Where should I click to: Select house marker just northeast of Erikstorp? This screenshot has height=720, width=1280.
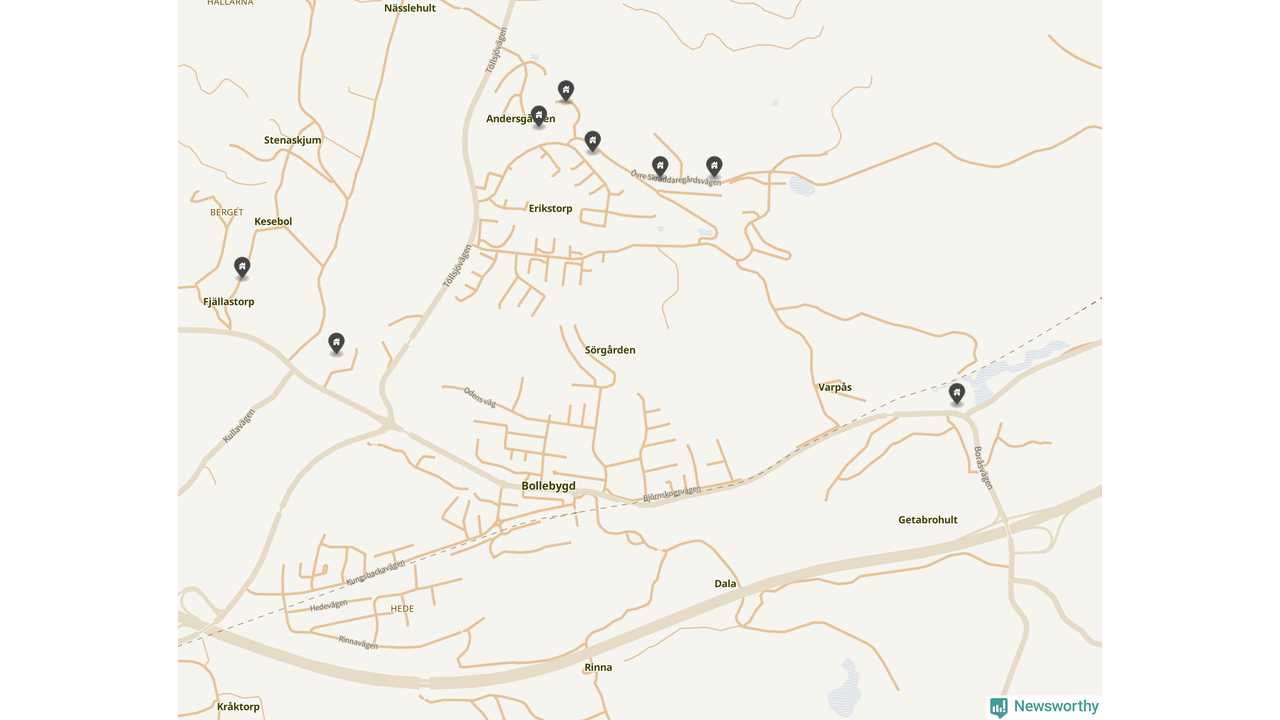point(593,141)
